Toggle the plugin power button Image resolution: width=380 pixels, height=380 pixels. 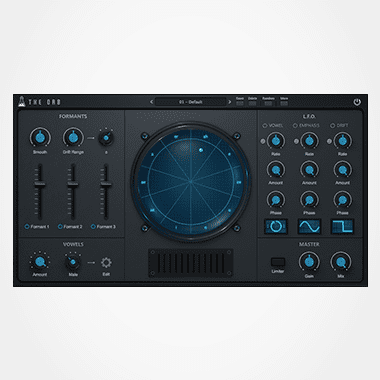[x=357, y=102]
